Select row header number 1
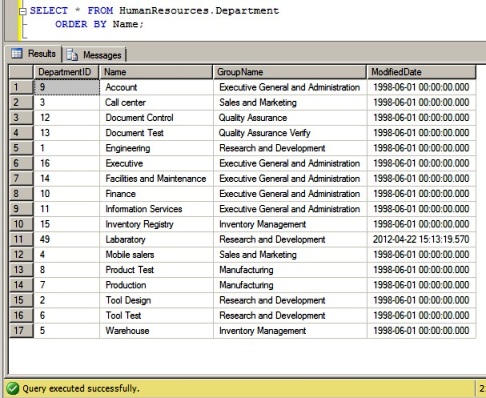This screenshot has height=398, width=486. pos(21,87)
